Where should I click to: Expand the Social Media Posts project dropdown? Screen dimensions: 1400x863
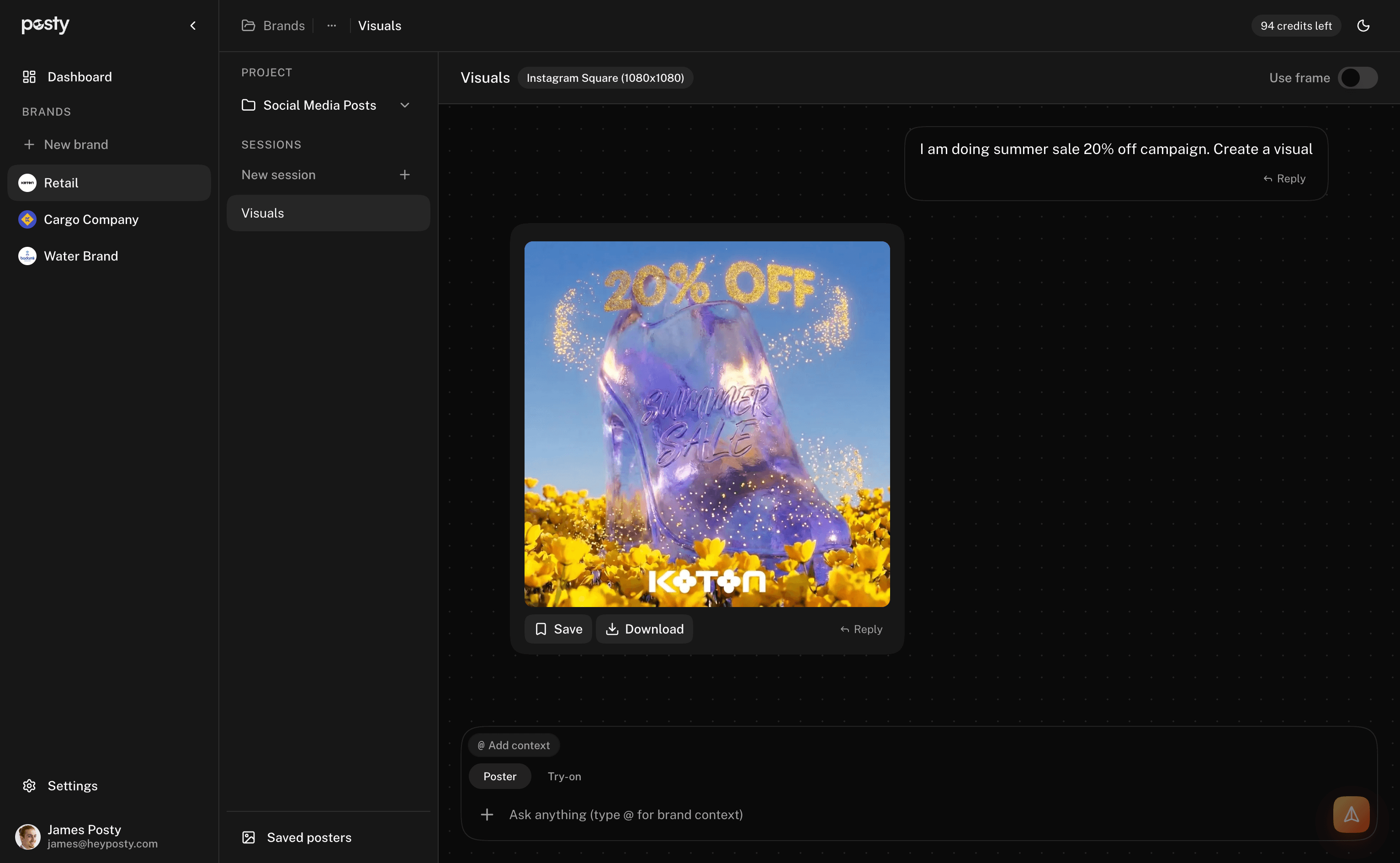coord(405,105)
